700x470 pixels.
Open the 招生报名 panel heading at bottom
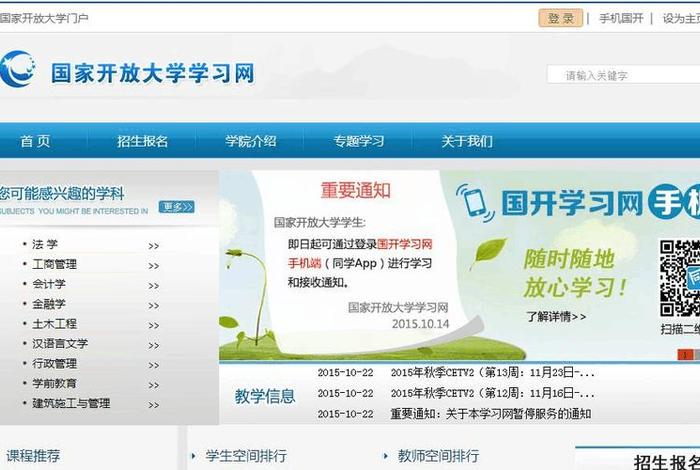point(667,462)
